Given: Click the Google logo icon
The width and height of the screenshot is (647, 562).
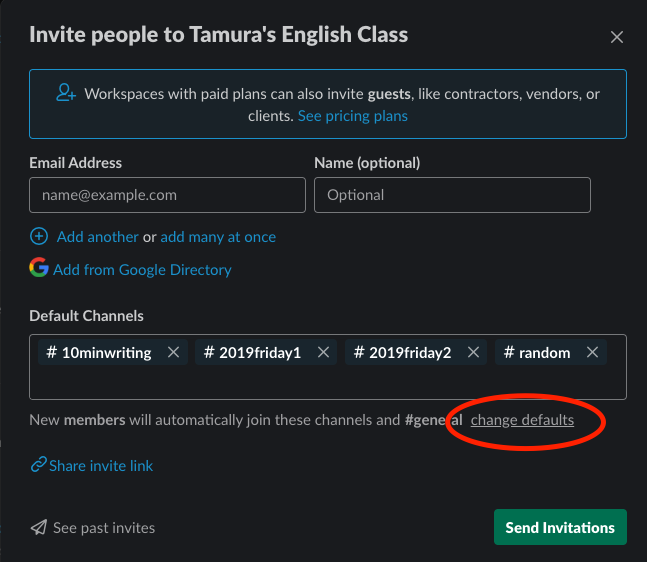Looking at the screenshot, I should 39,268.
